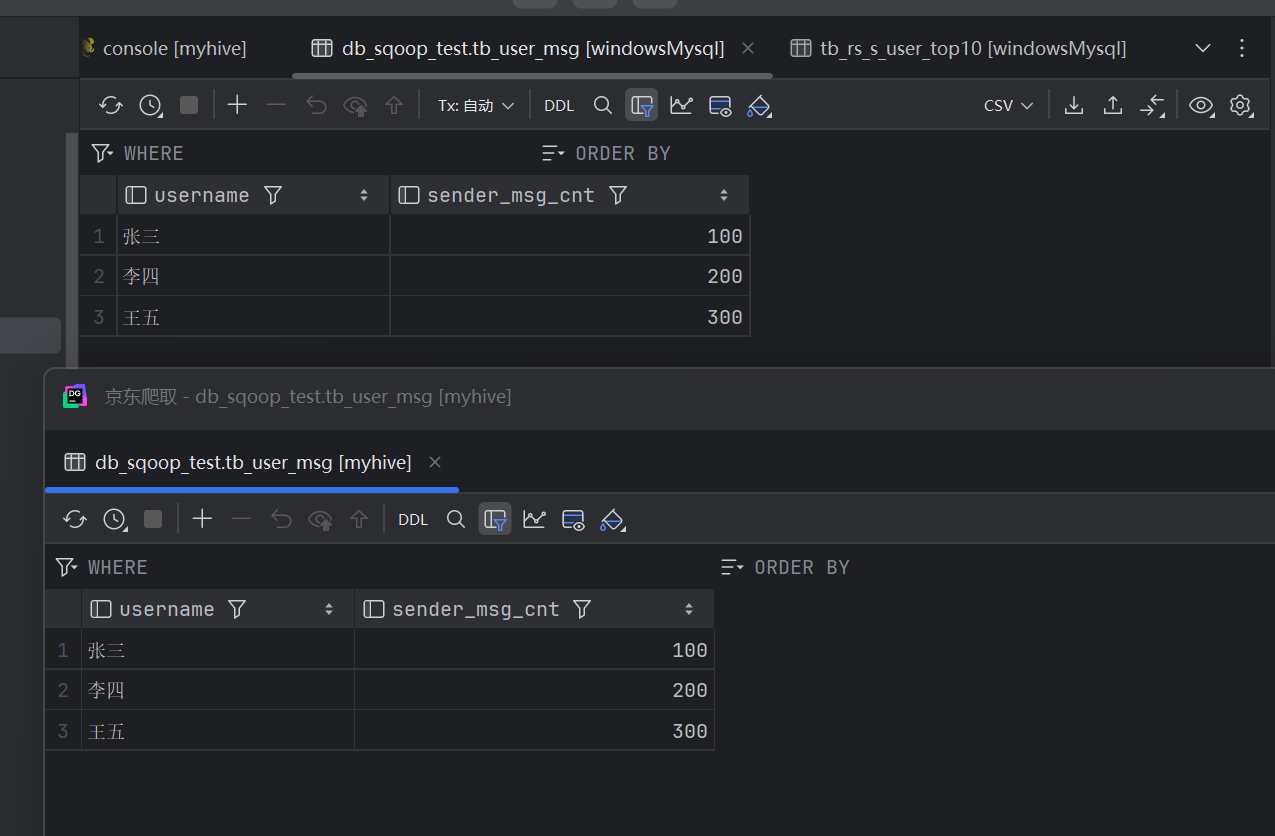Reload the windowsMysql table data
Viewport: 1275px width, 836px height.
click(111, 105)
